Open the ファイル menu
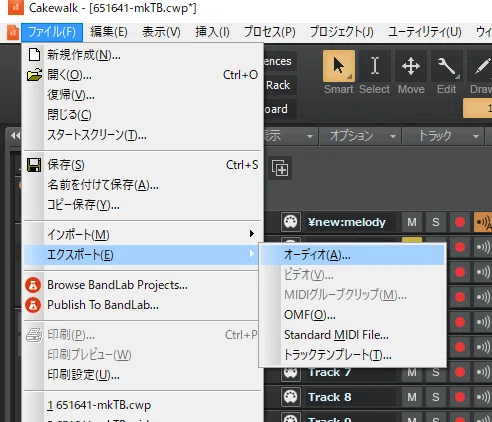 (x=52, y=32)
